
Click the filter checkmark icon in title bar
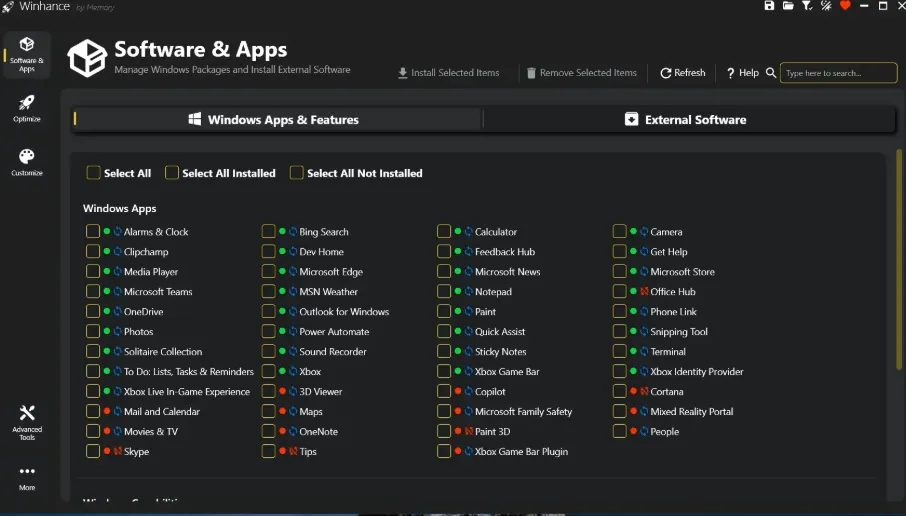[x=807, y=6]
